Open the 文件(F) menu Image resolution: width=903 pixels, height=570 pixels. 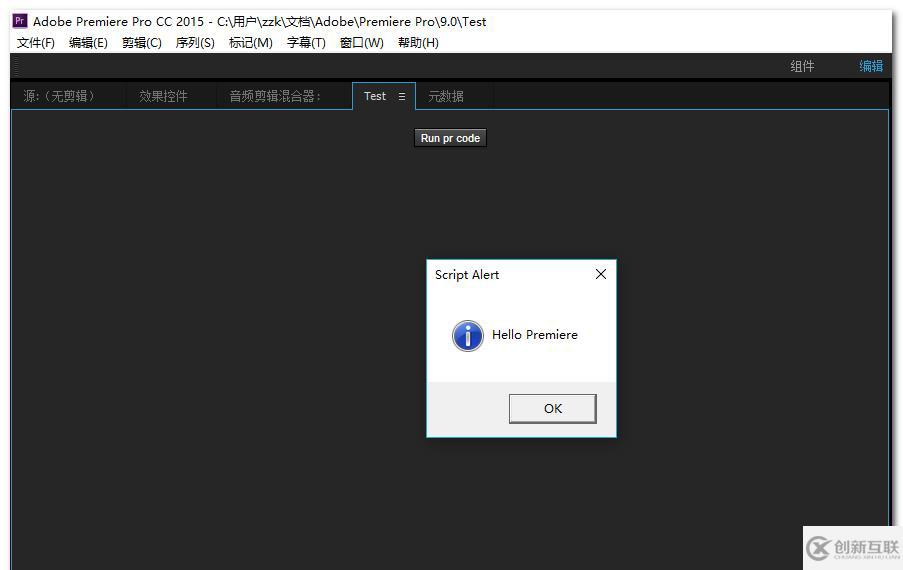tap(36, 43)
